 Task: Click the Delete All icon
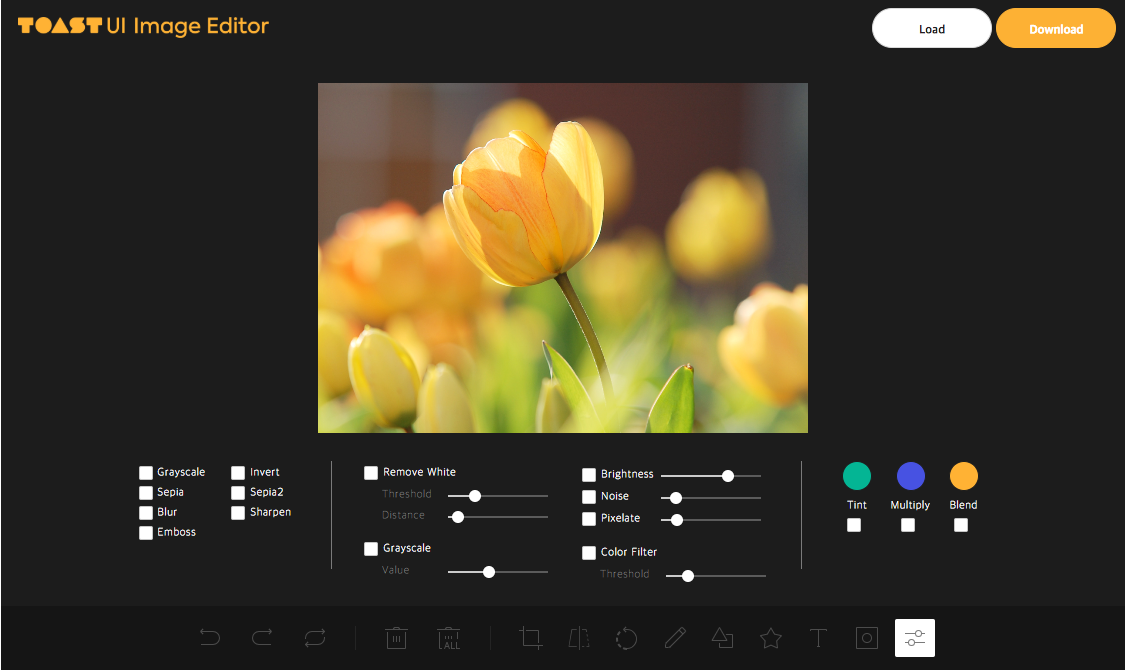[448, 637]
